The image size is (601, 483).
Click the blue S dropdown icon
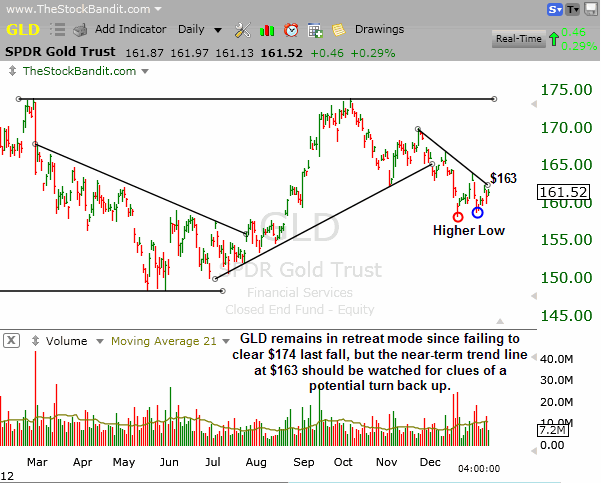(x=555, y=9)
